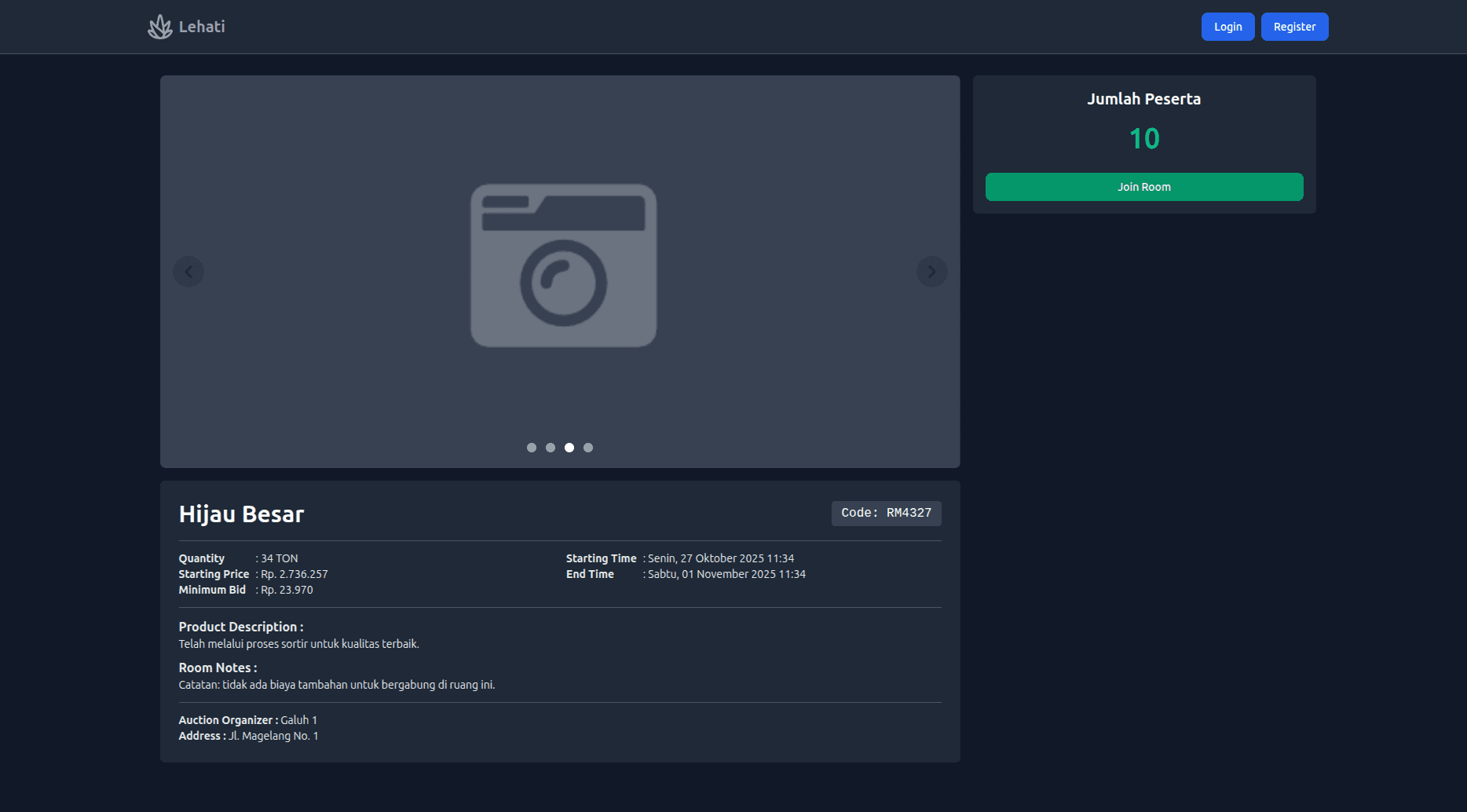Join the auction room
1467x812 pixels.
tap(1143, 187)
